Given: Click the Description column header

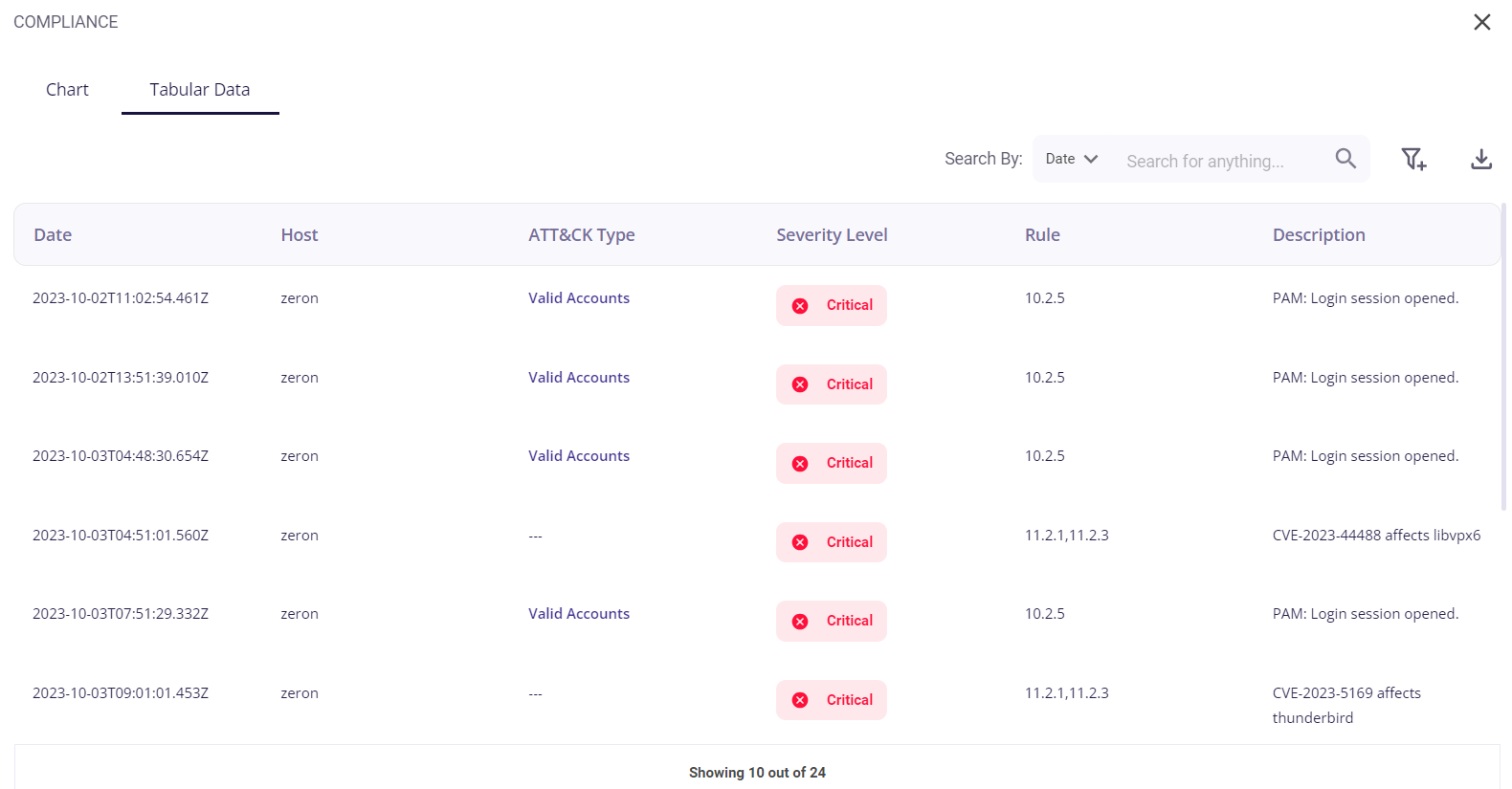Looking at the screenshot, I should pos(1319,234).
